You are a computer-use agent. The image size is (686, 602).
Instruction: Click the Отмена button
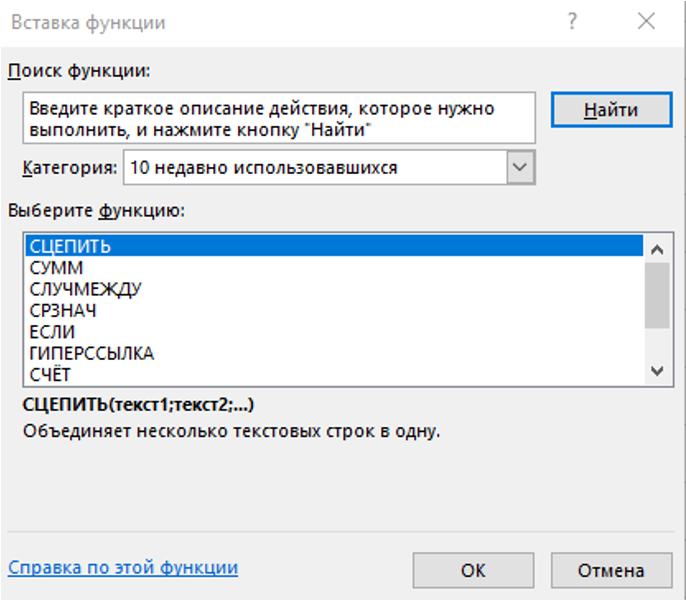coord(611,571)
